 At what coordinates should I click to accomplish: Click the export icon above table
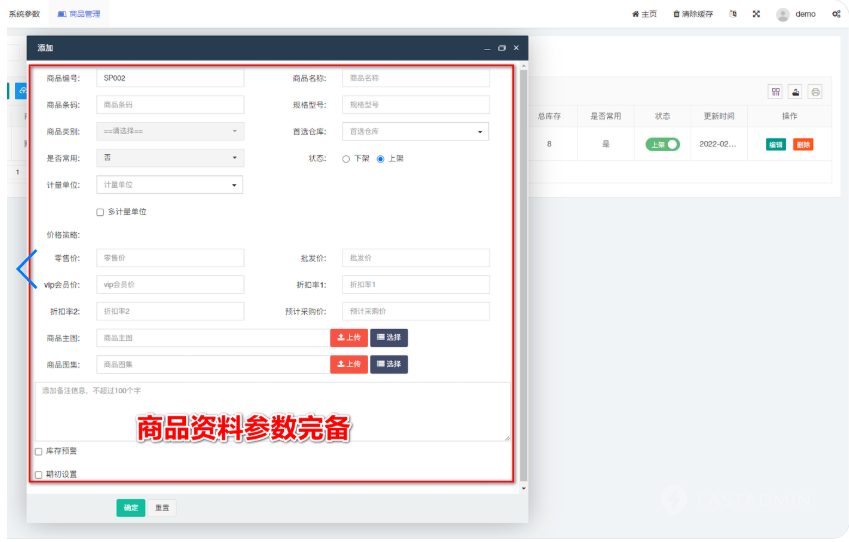point(795,92)
